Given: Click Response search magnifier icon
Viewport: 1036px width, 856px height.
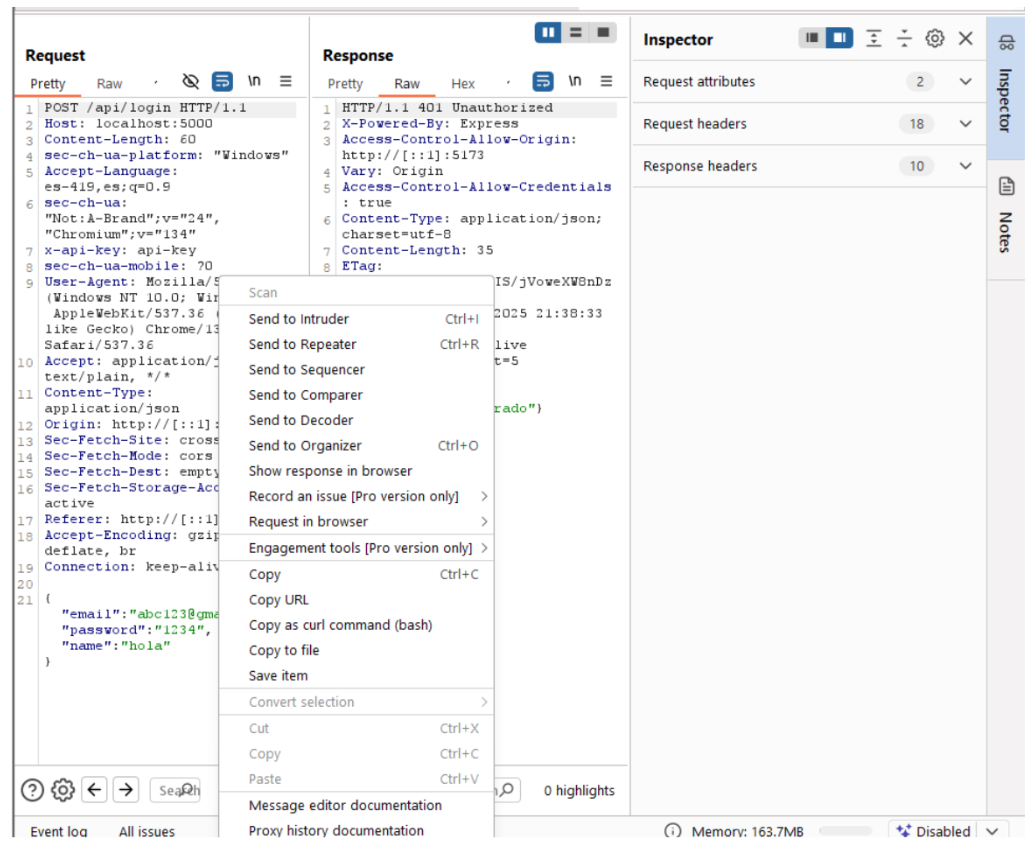Looking at the screenshot, I should tap(507, 790).
